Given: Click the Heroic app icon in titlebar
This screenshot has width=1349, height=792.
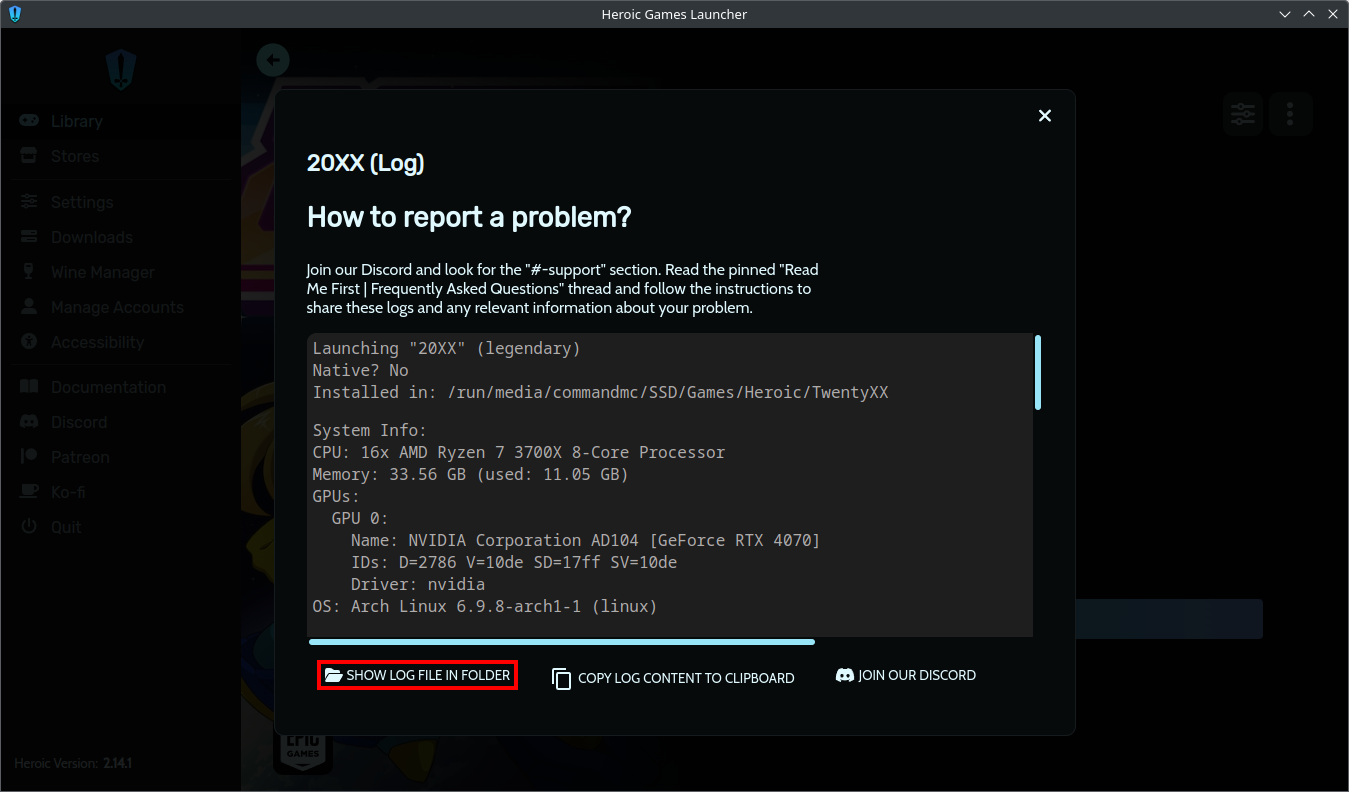Looking at the screenshot, I should tap(14, 14).
